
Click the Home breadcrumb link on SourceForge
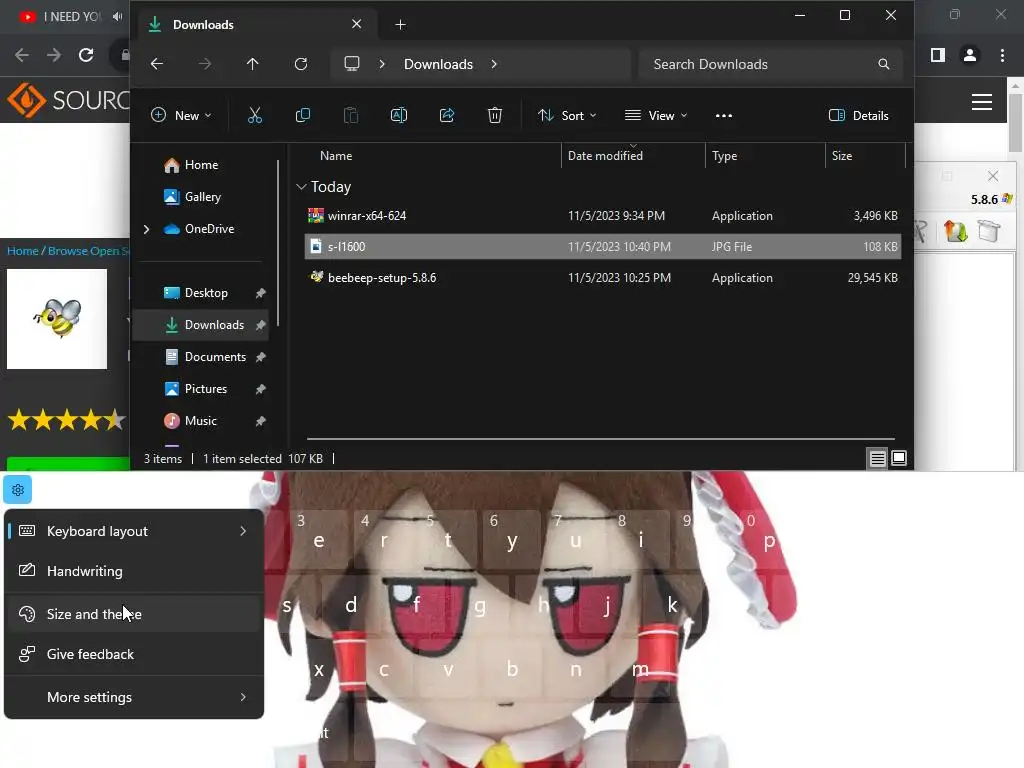(x=22, y=251)
